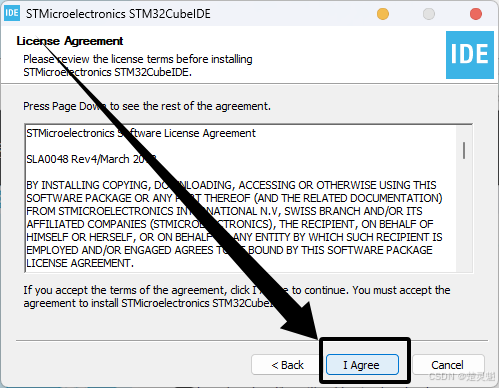Screen dimensions: 499x388
Task: Minimize the installer window
Action: 383,14
